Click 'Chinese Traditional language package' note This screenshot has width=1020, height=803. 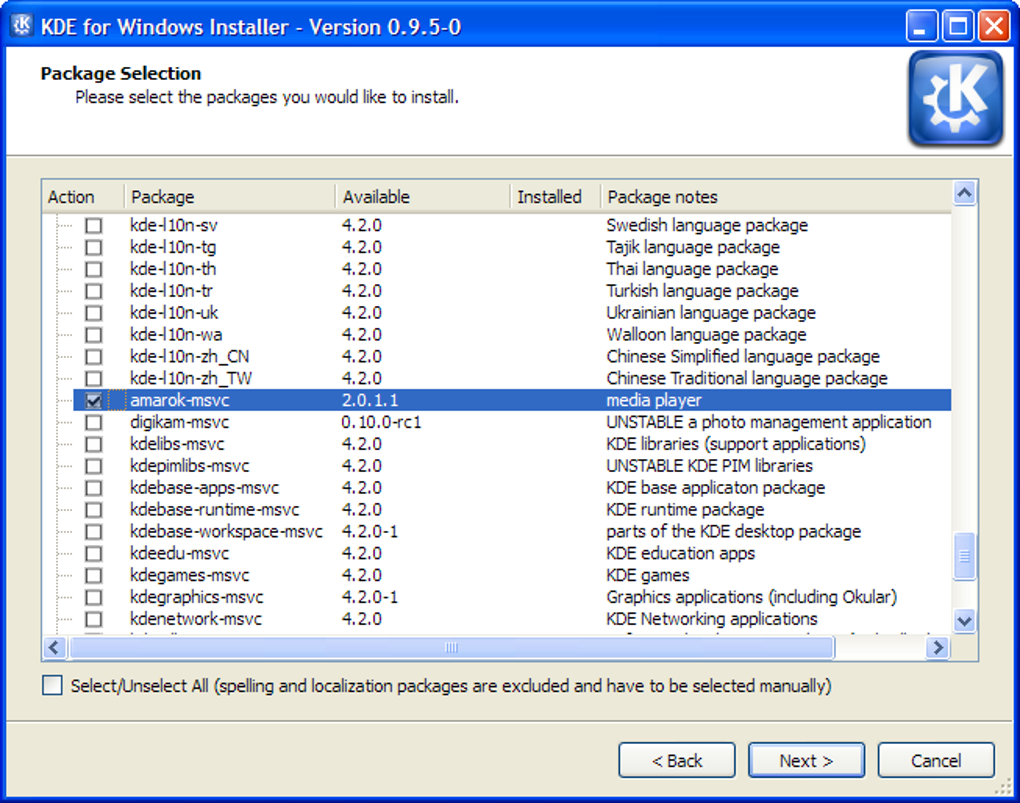[747, 378]
